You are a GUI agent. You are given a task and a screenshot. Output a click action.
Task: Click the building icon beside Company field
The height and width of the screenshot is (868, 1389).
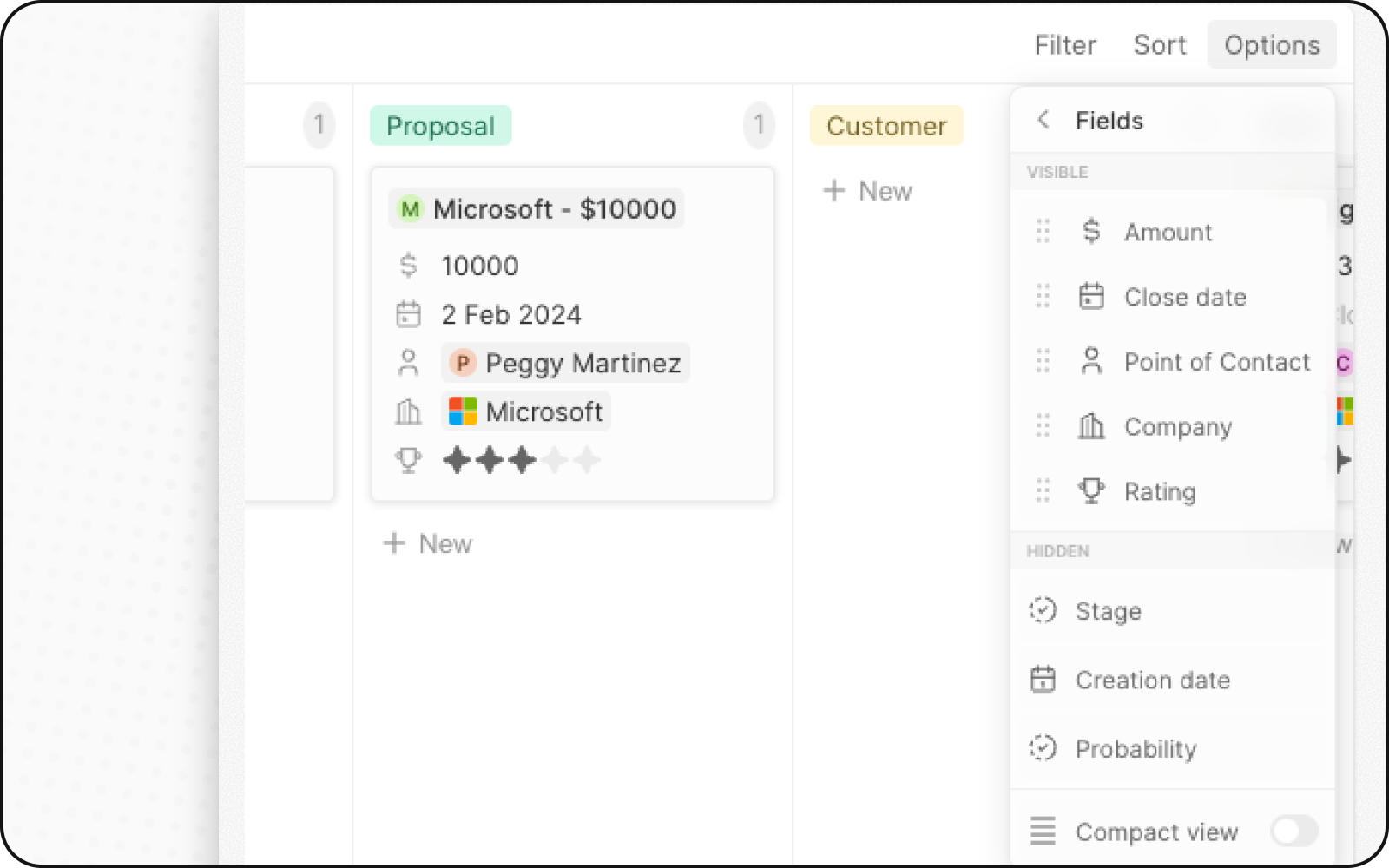1091,426
